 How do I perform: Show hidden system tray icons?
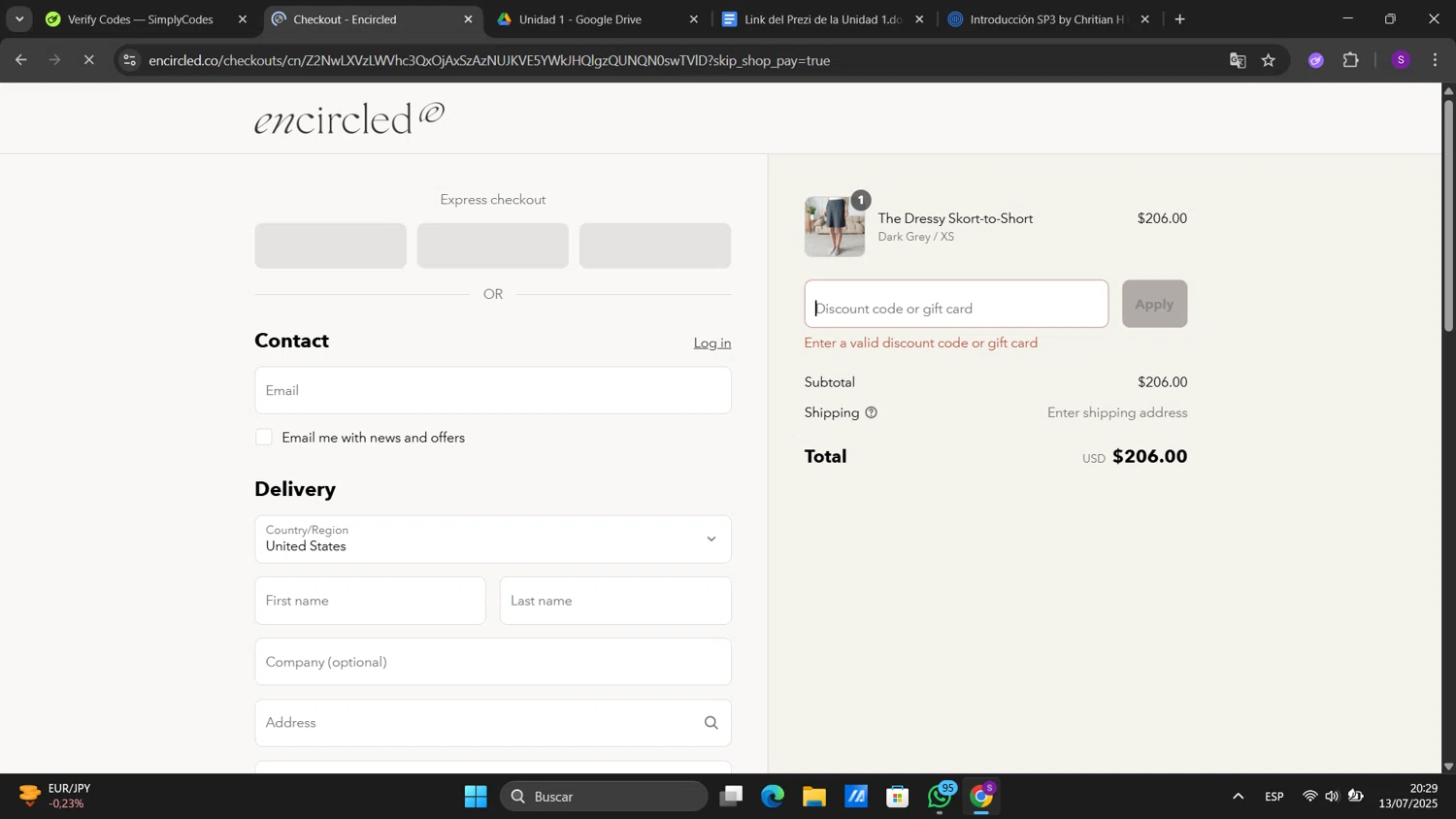pyautogui.click(x=1238, y=797)
